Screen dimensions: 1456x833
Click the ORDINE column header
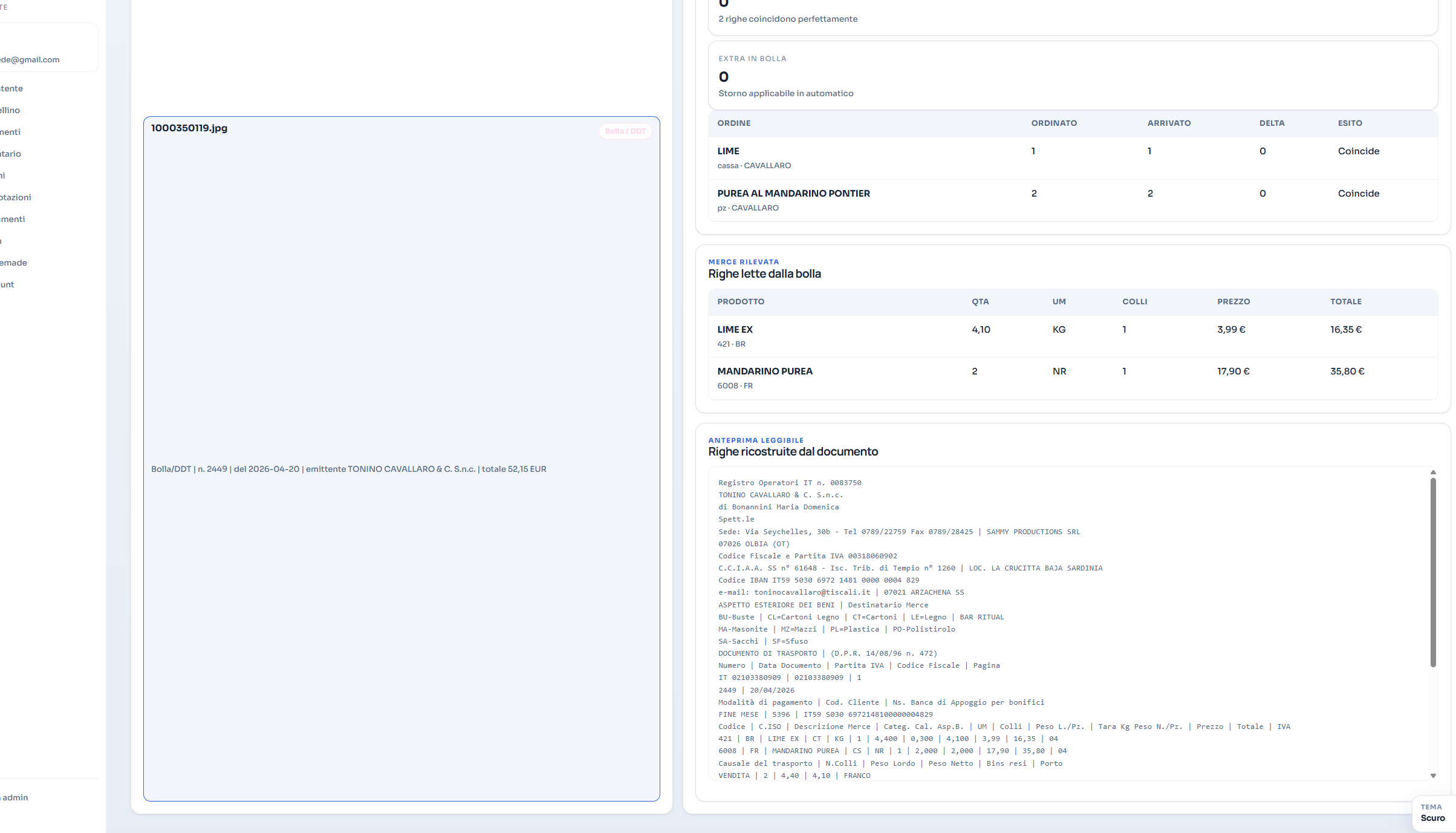pyautogui.click(x=734, y=123)
